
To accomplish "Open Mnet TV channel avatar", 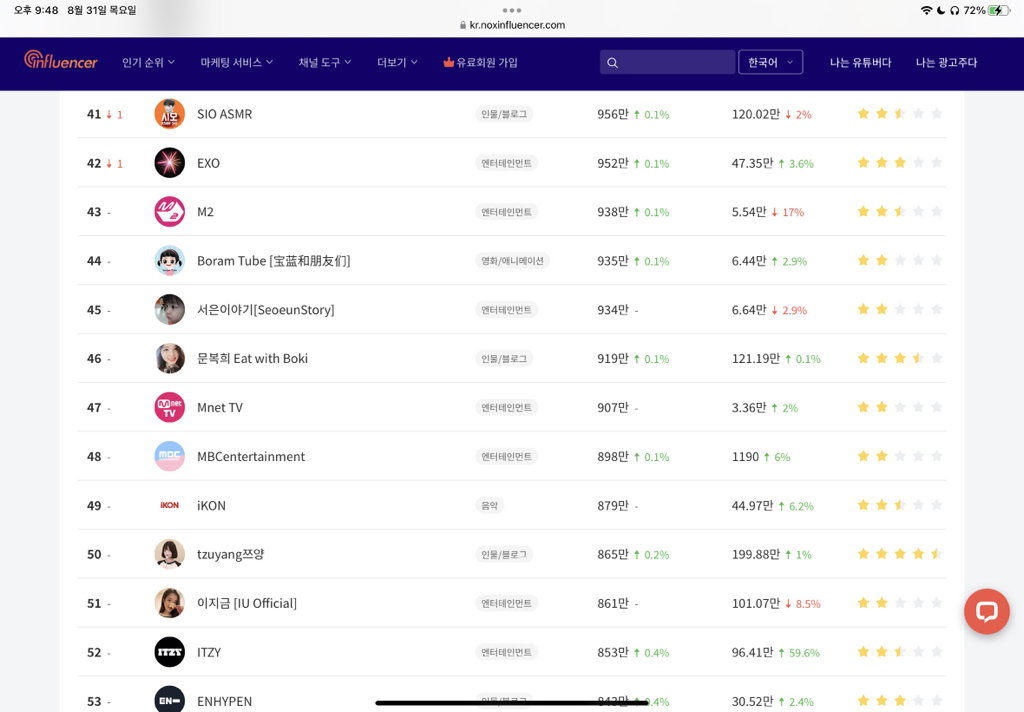I will (169, 408).
